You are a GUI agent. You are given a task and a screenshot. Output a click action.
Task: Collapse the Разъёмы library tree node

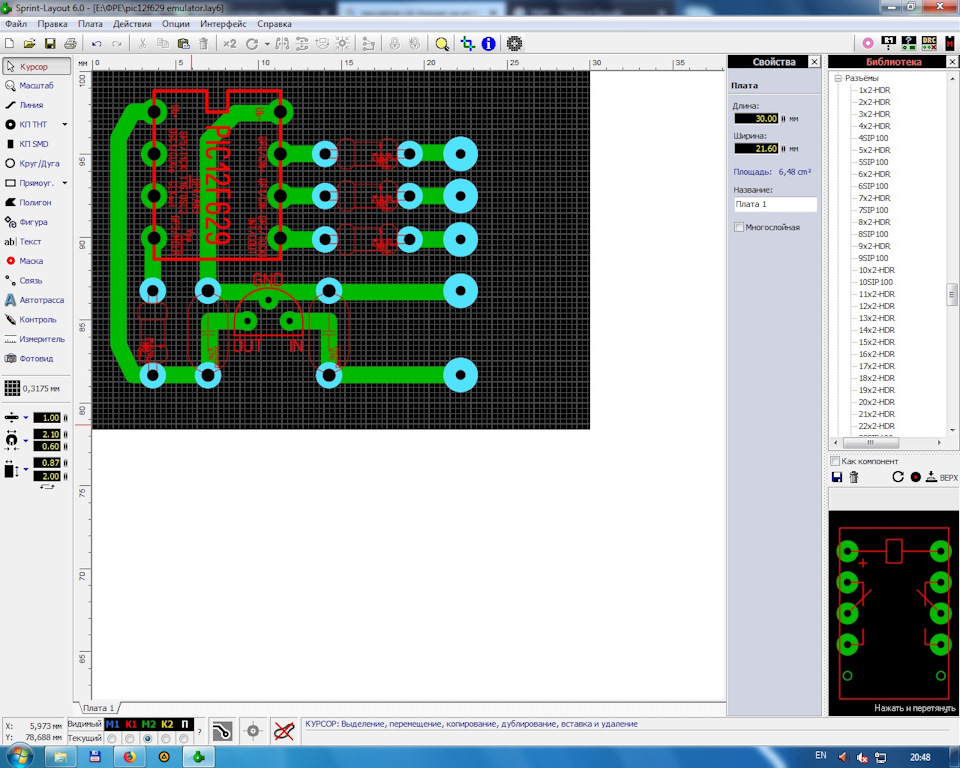coord(838,78)
